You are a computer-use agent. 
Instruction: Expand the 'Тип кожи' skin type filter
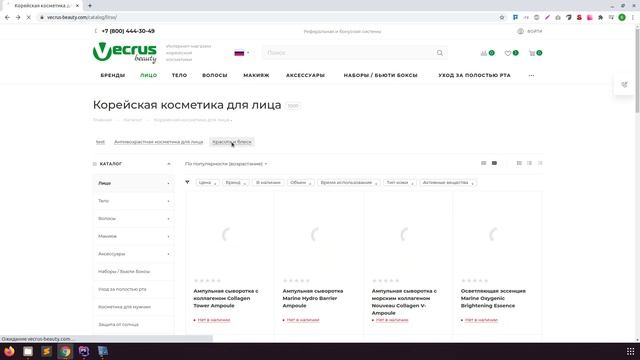(400, 182)
